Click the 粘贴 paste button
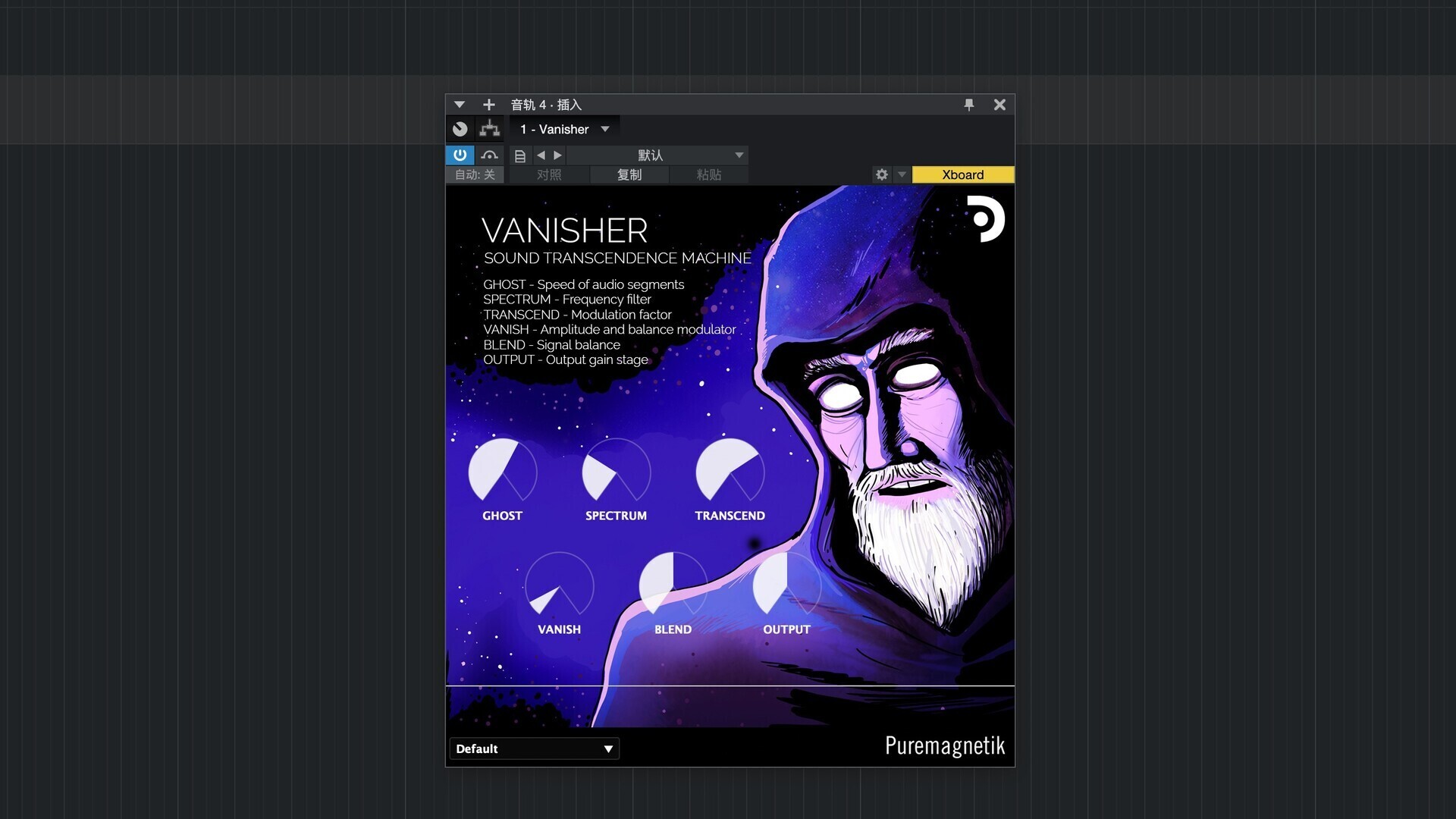Viewport: 1456px width, 819px height. tap(709, 175)
